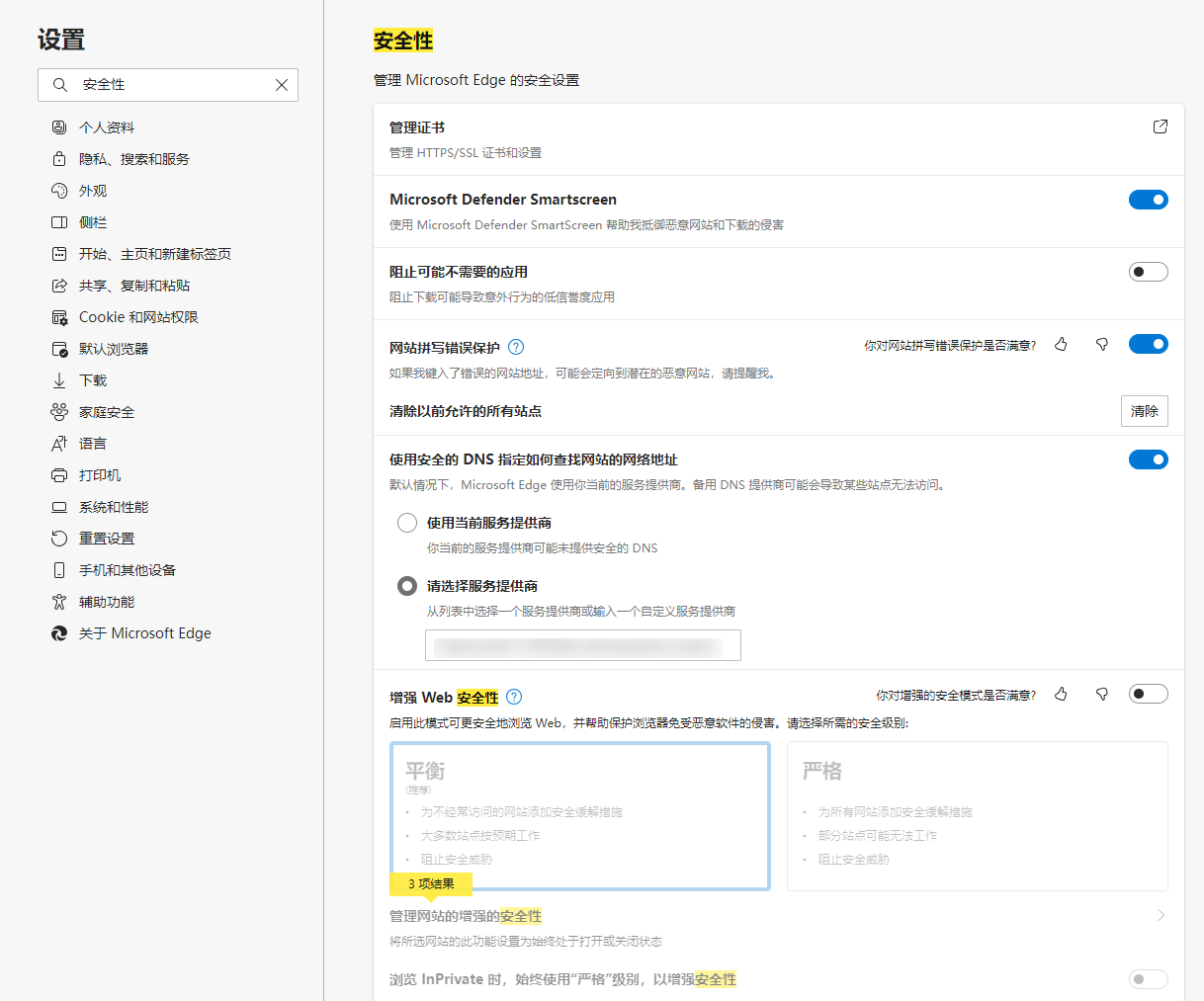
Task: Click the Edge logo beside 关于 Microsoft Edge
Action: pyautogui.click(x=59, y=633)
